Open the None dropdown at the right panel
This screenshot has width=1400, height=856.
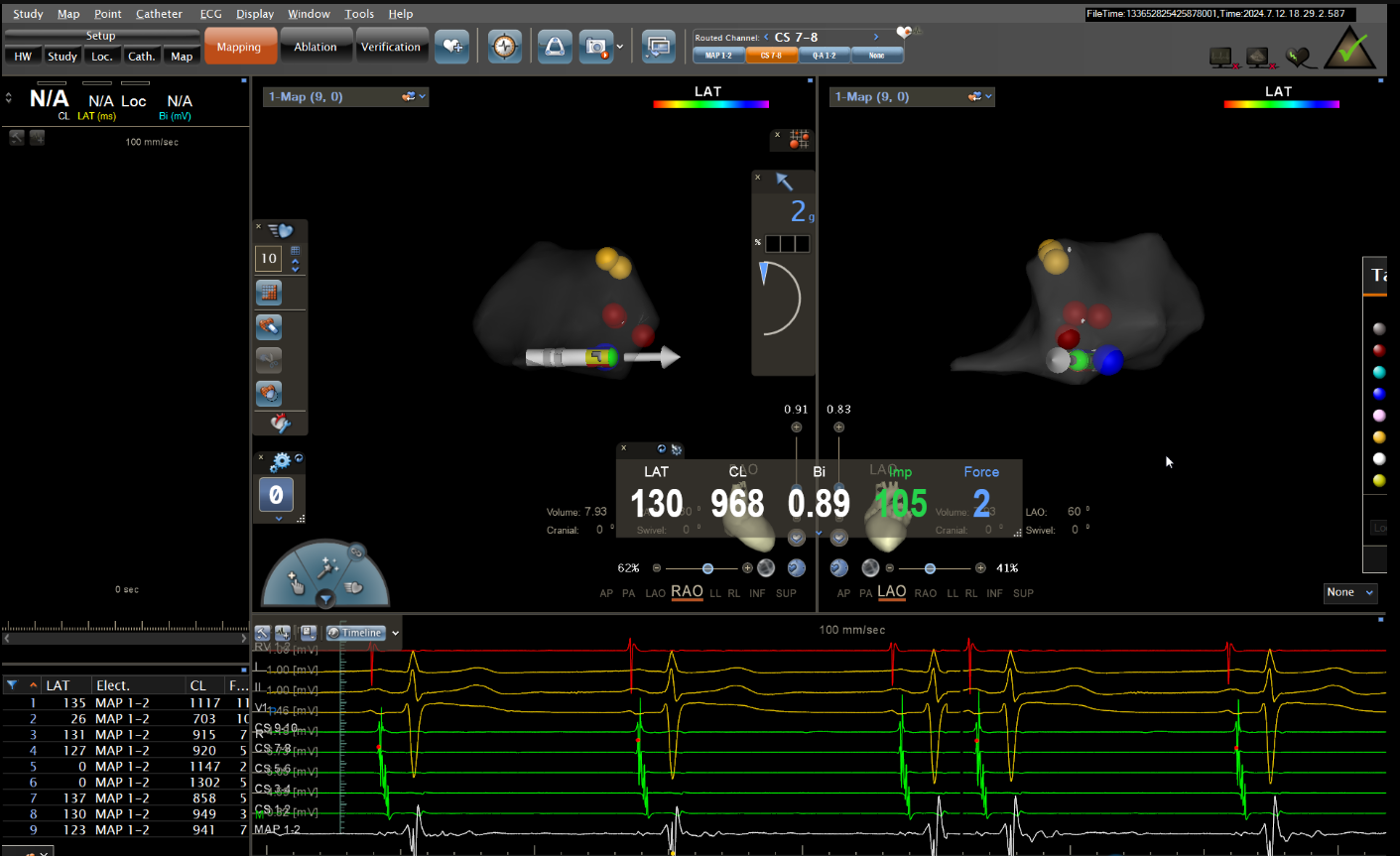coord(1350,592)
